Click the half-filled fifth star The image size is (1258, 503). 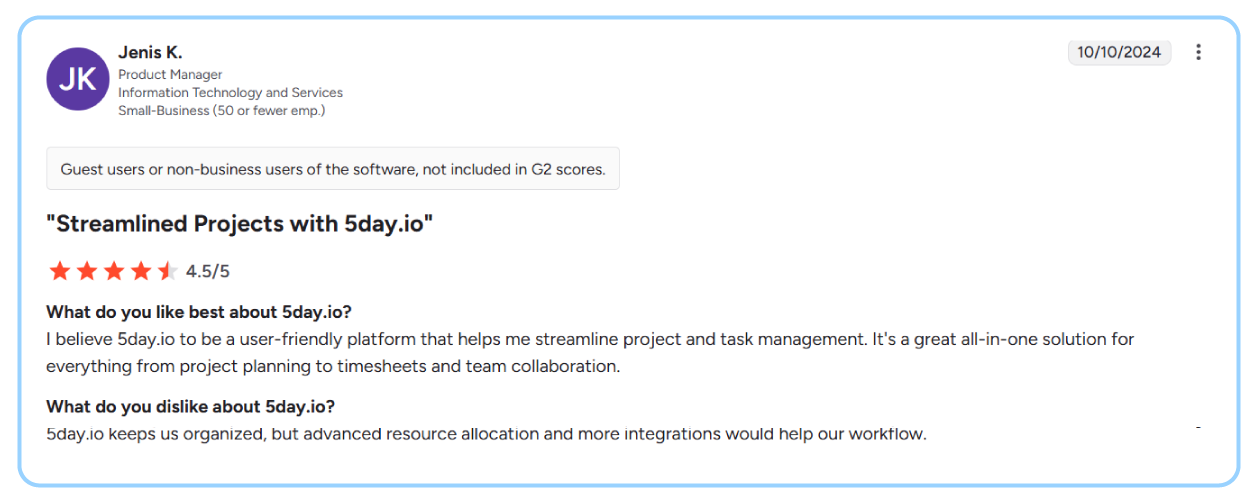[x=167, y=271]
